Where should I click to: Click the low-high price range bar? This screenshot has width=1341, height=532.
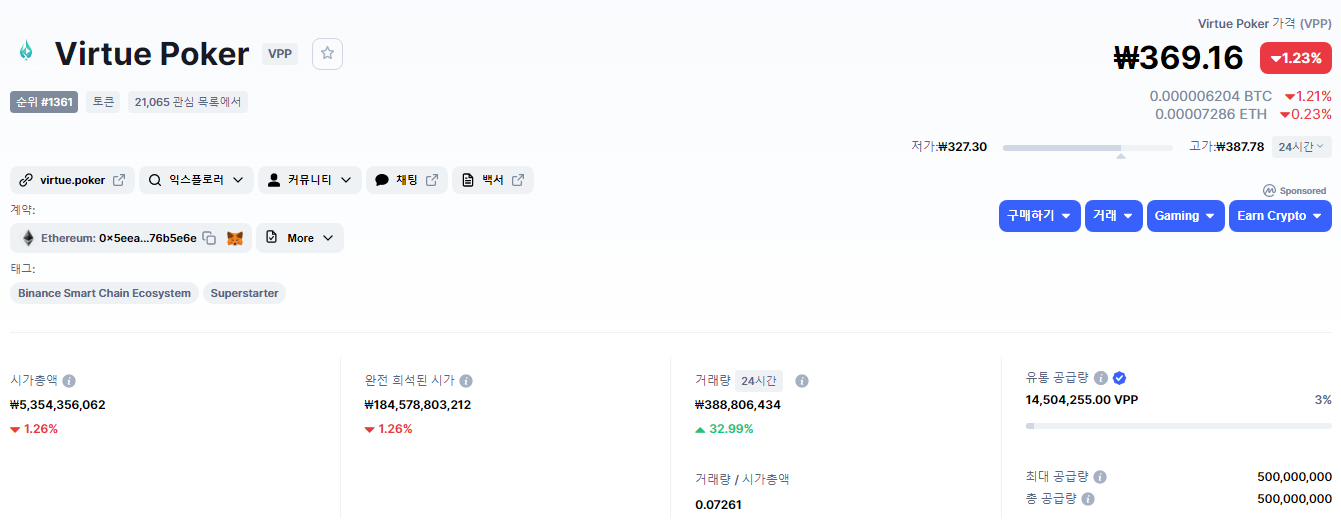click(1087, 148)
